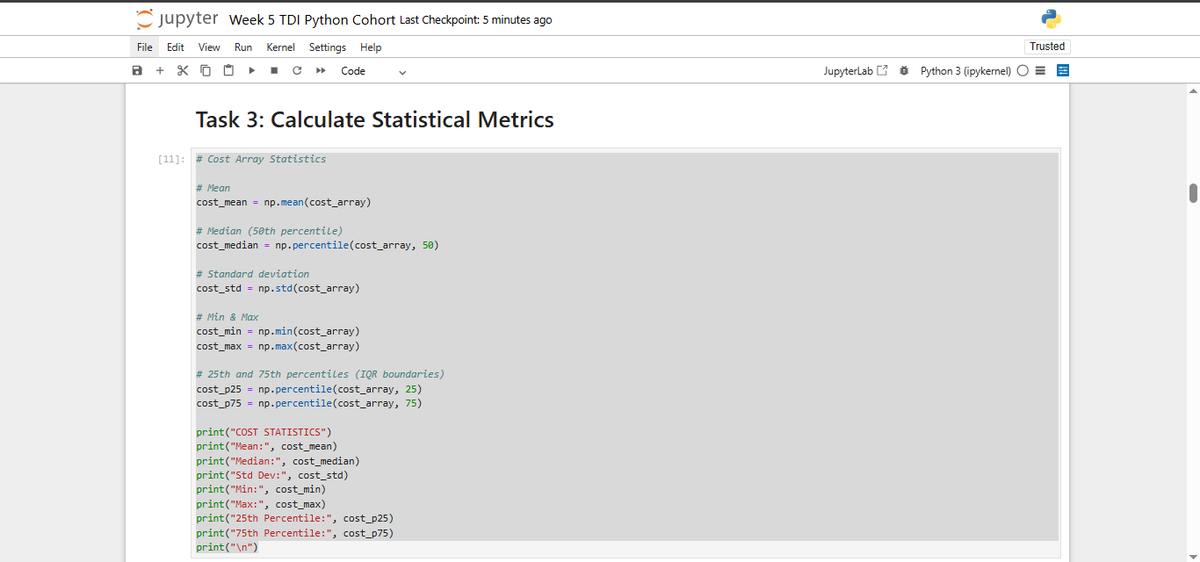Place cursor in cost_mean = np.mean line
The image size is (1200, 562).
coord(284,202)
